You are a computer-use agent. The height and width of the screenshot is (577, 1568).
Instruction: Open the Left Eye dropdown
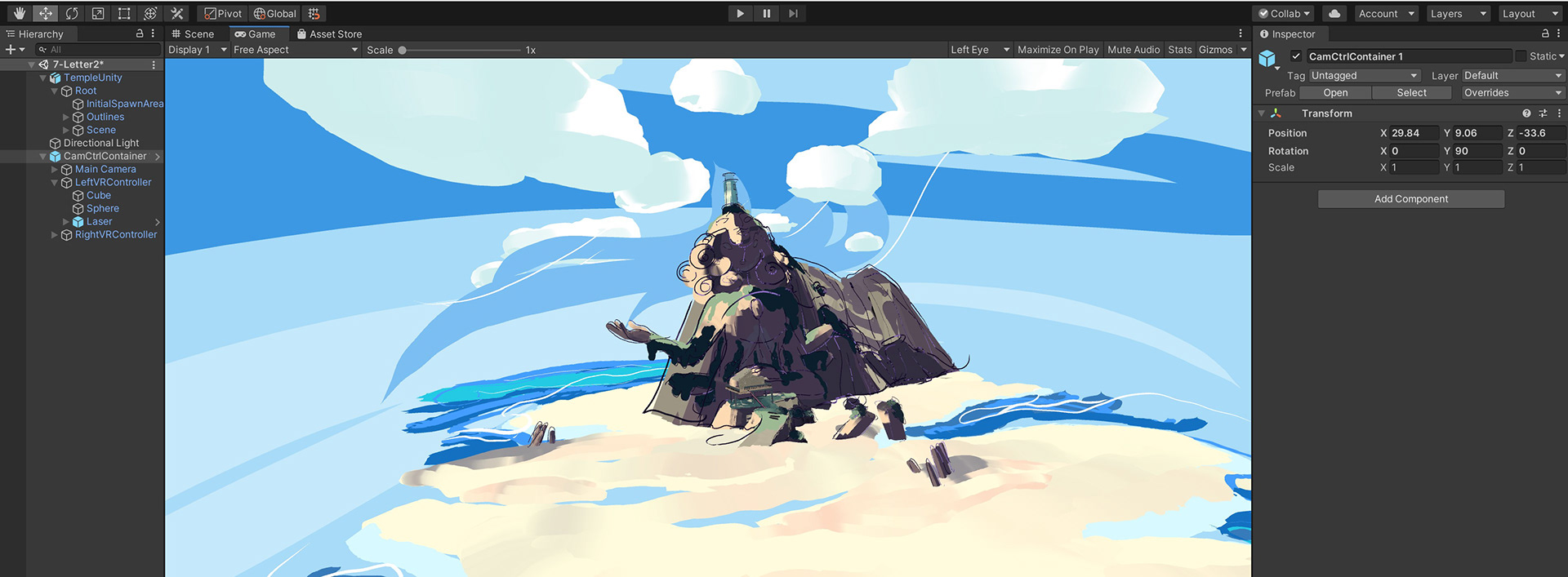click(x=980, y=50)
